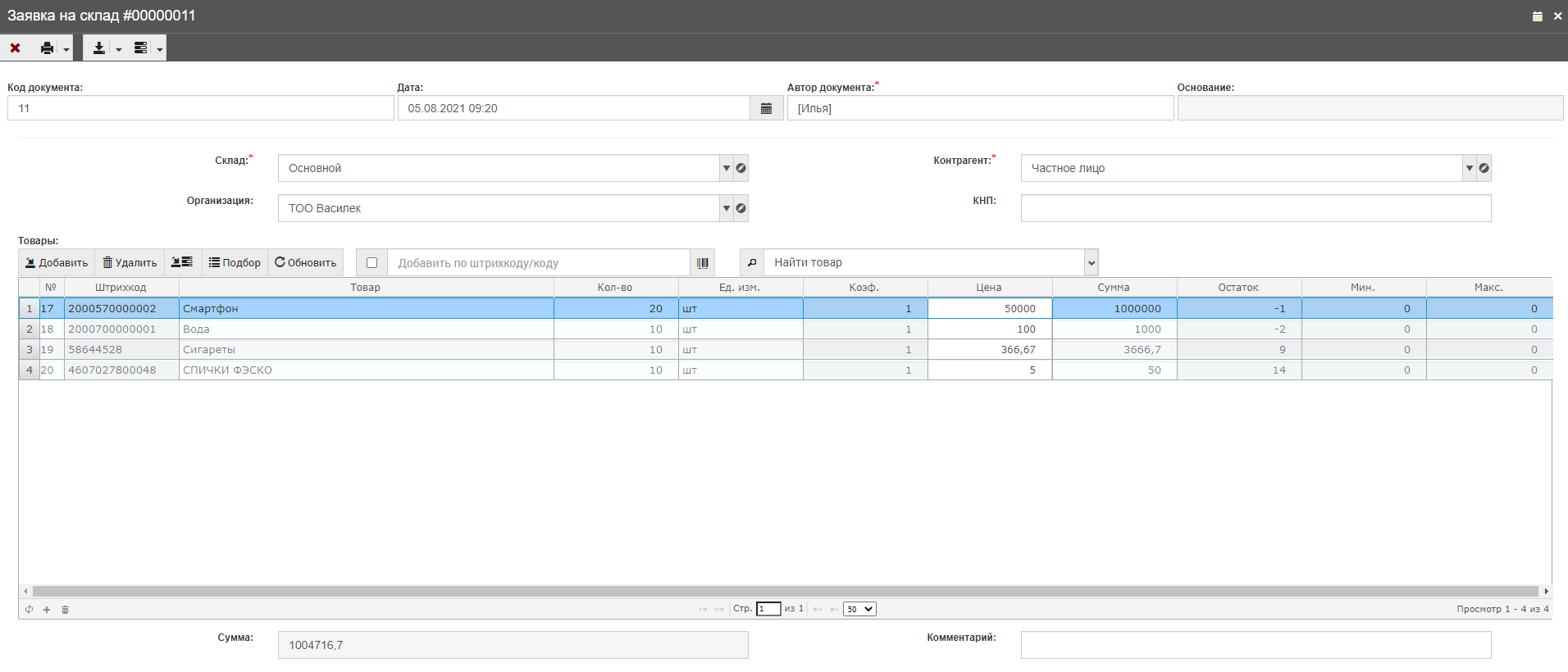Image resolution: width=1568 pixels, height=672 pixels.
Task: Click the printer icon
Action: pos(48,48)
